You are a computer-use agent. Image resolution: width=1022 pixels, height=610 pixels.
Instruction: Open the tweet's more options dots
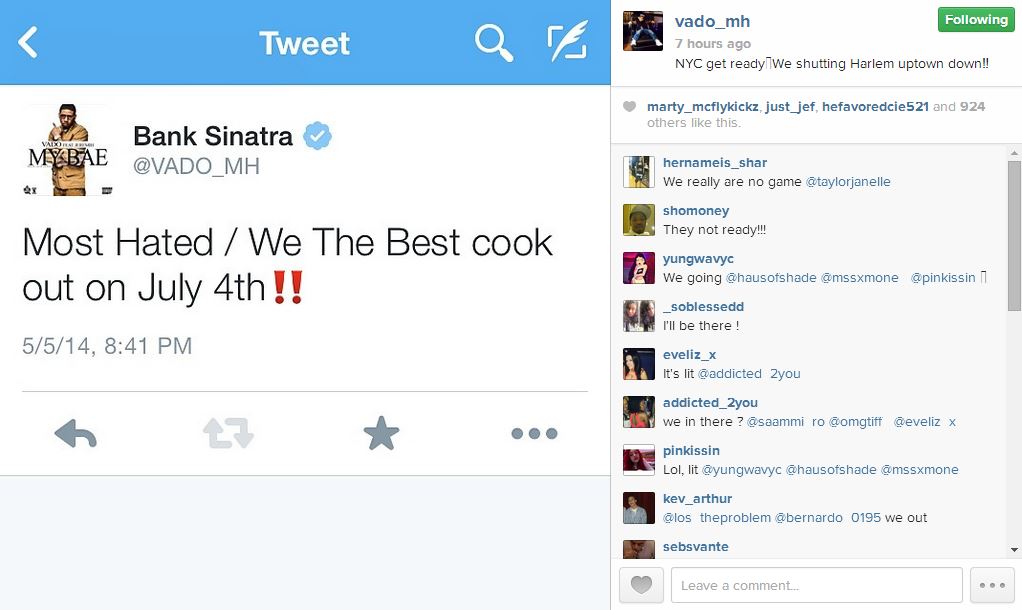534,433
